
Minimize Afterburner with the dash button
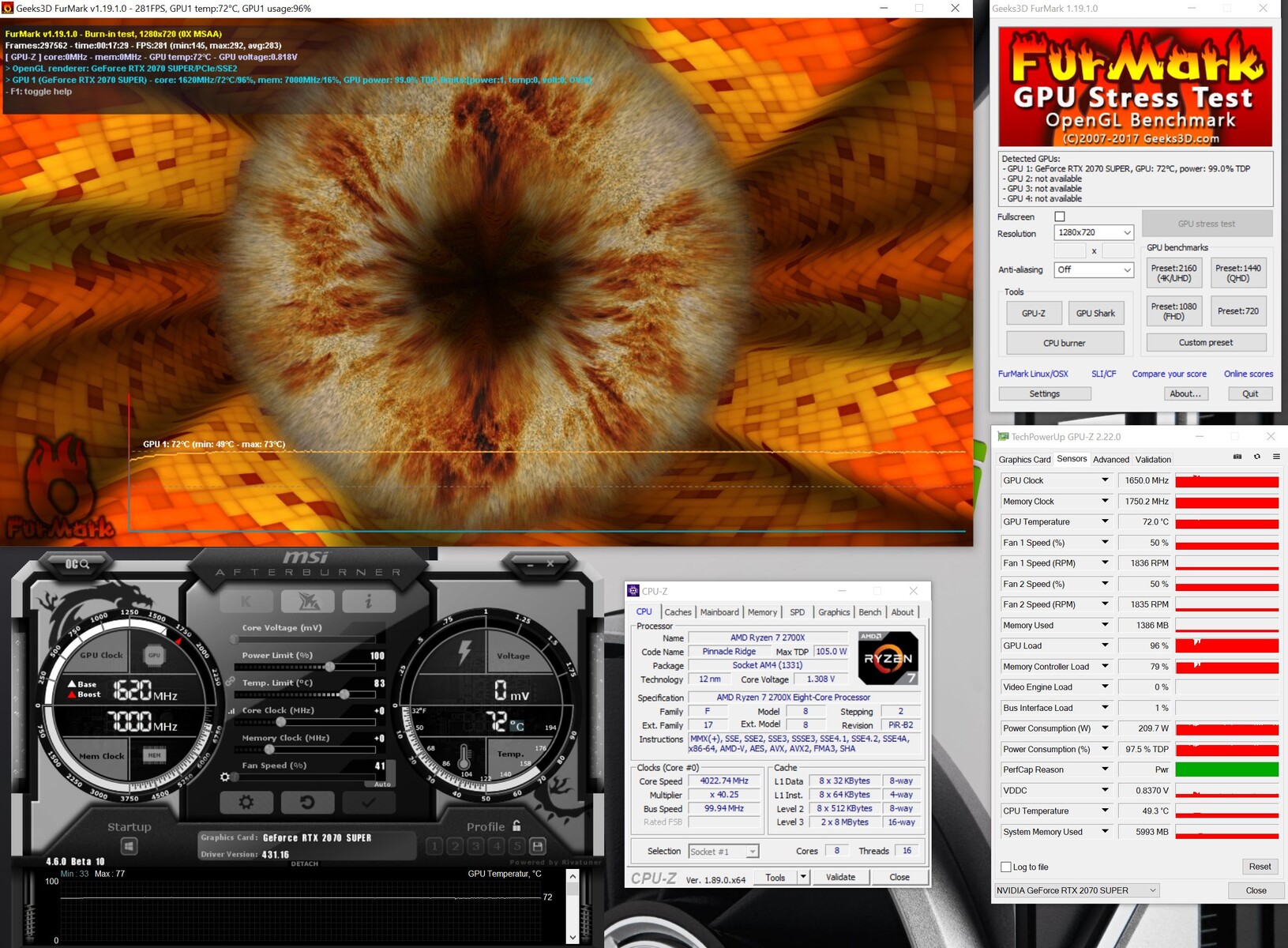(530, 563)
